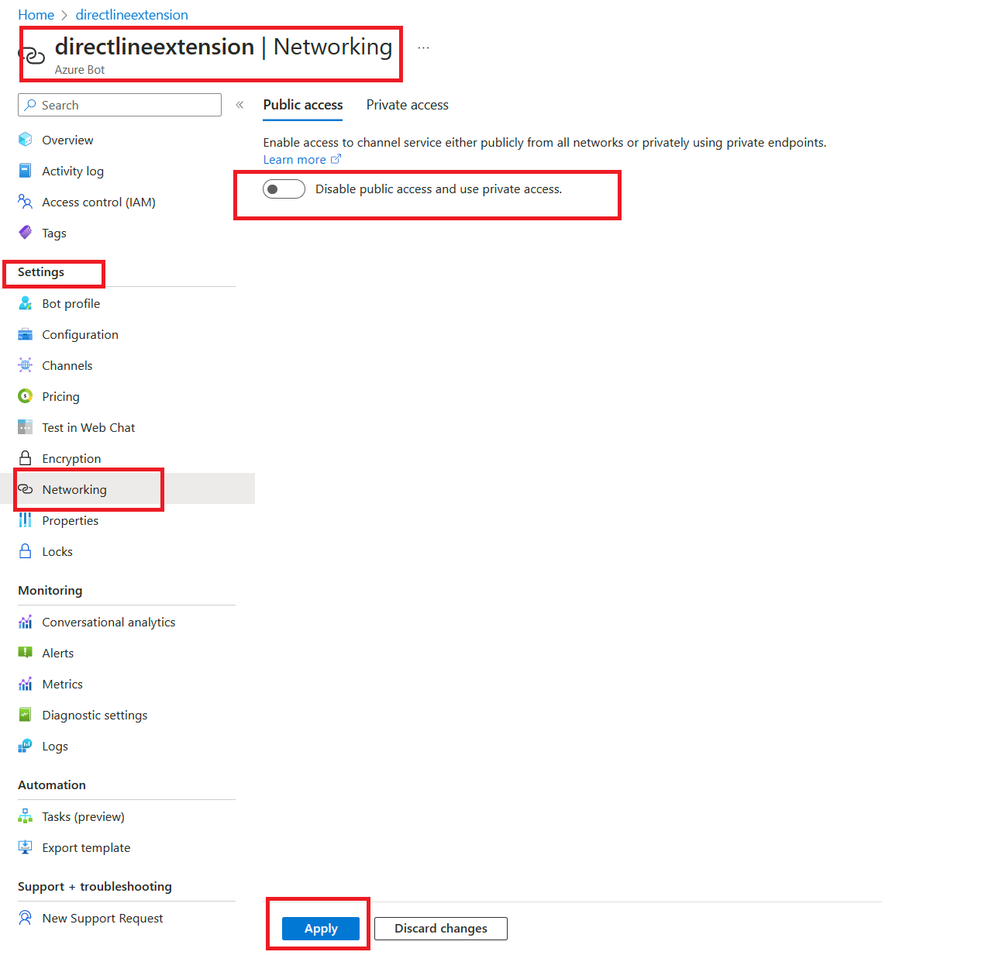The image size is (999, 956).
Task: Open Tasks (preview)
Action: [x=83, y=817]
